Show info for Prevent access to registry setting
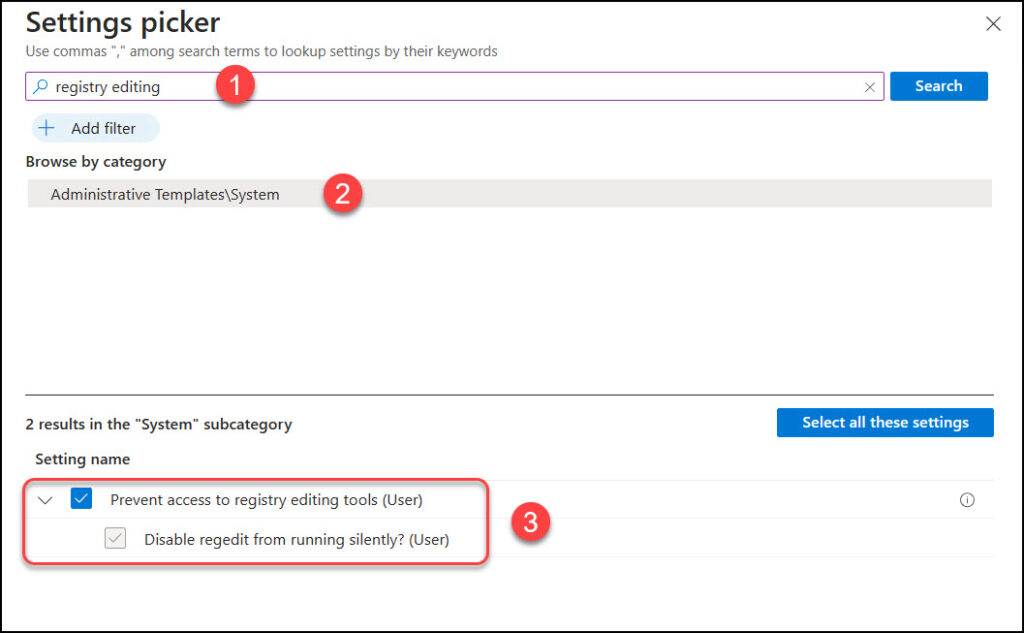The image size is (1024, 633). coord(967,500)
